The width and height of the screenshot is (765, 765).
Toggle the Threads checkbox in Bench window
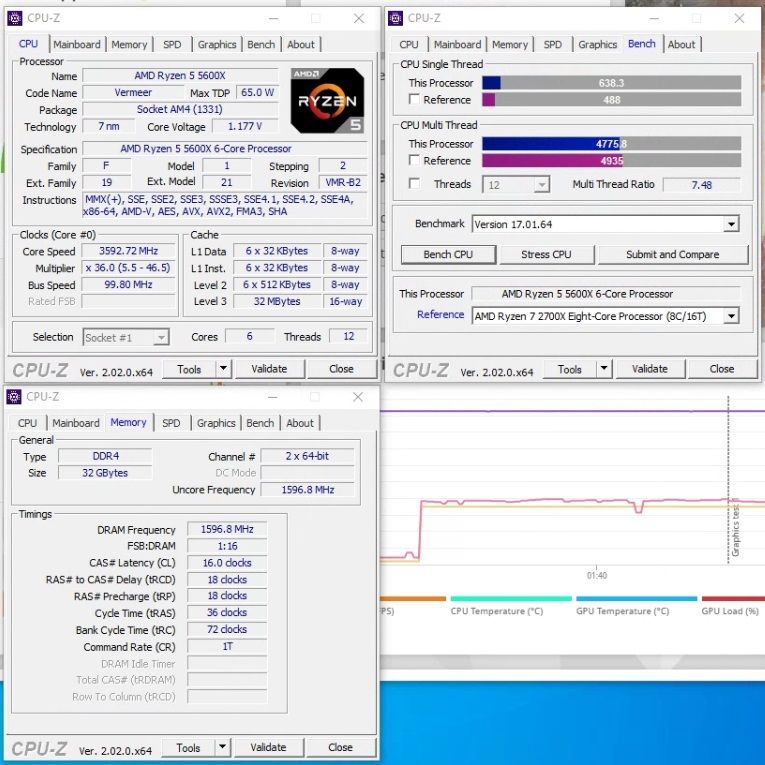point(414,184)
